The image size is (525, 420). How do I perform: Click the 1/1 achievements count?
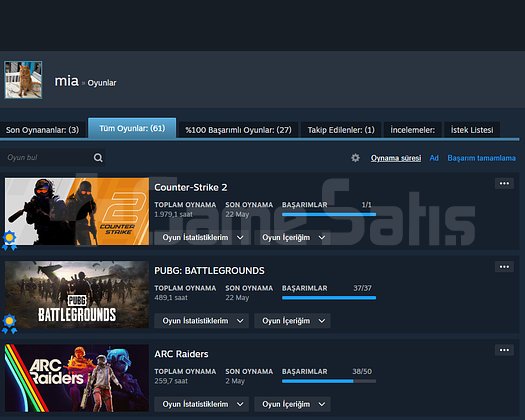367,205
